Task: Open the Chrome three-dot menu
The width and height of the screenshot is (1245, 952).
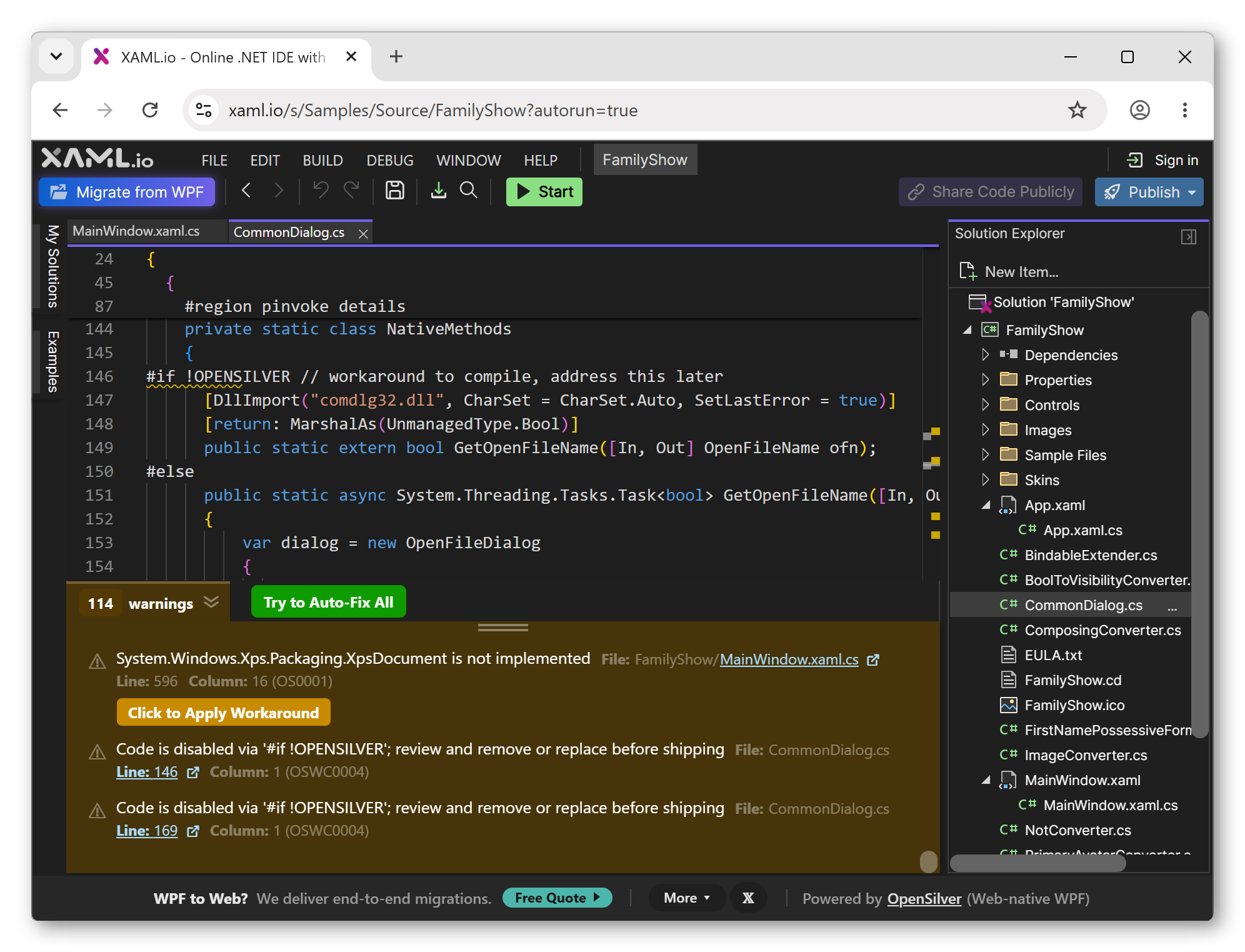Action: click(x=1184, y=111)
